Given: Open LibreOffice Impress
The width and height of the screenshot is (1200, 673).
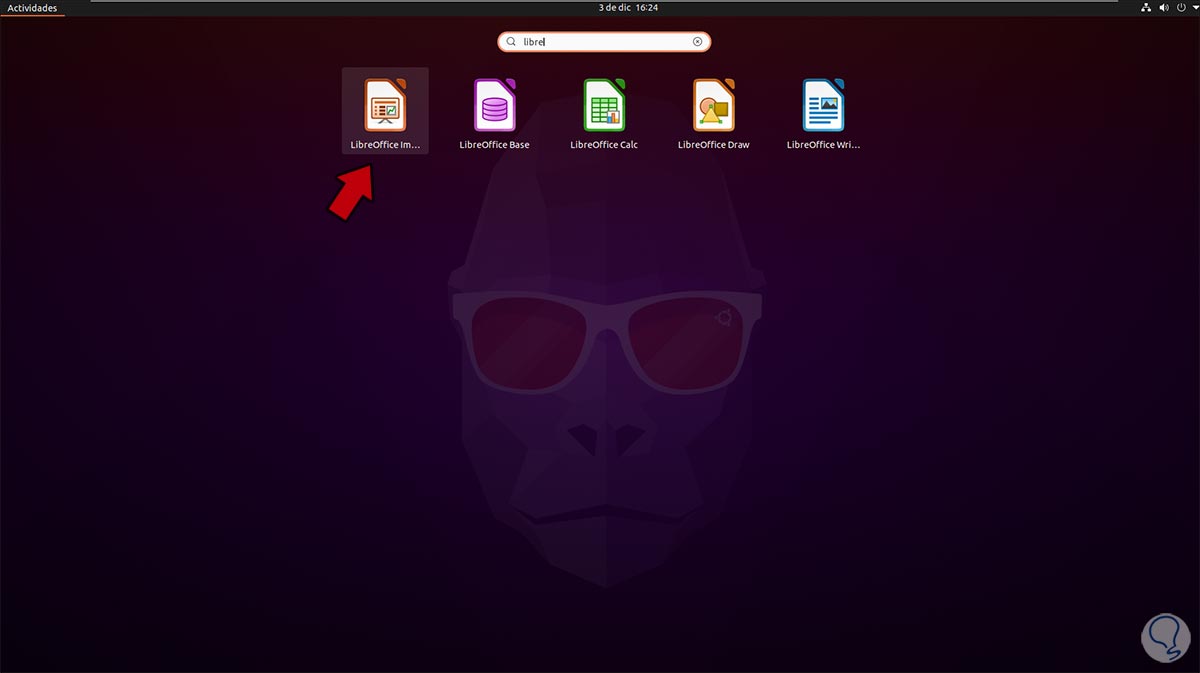Looking at the screenshot, I should pos(385,103).
